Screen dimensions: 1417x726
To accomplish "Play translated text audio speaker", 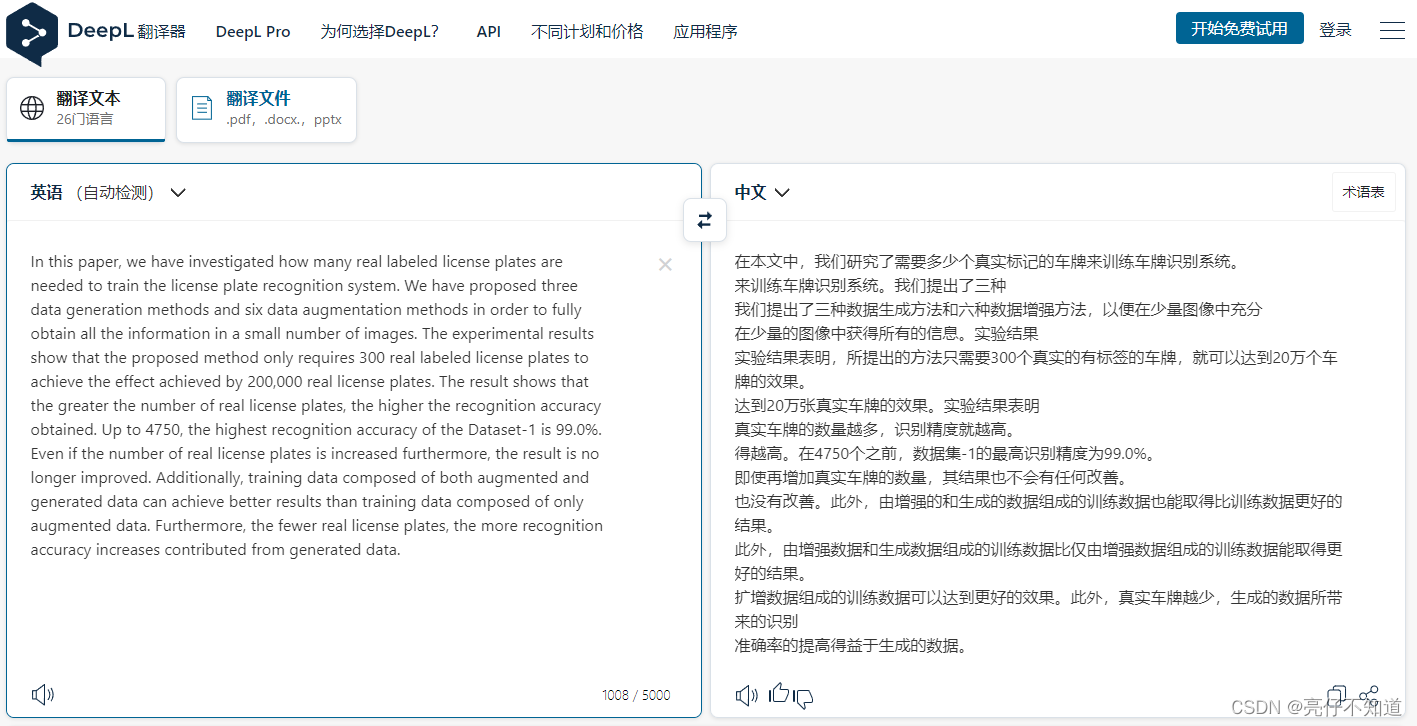I will point(747,695).
